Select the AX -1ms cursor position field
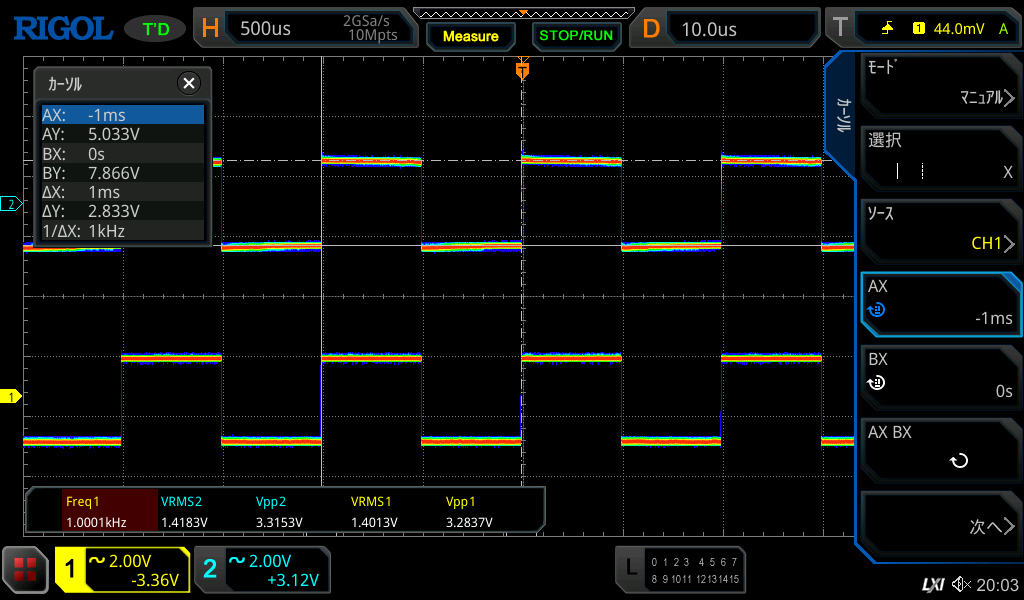The height and width of the screenshot is (600, 1024). click(940, 304)
